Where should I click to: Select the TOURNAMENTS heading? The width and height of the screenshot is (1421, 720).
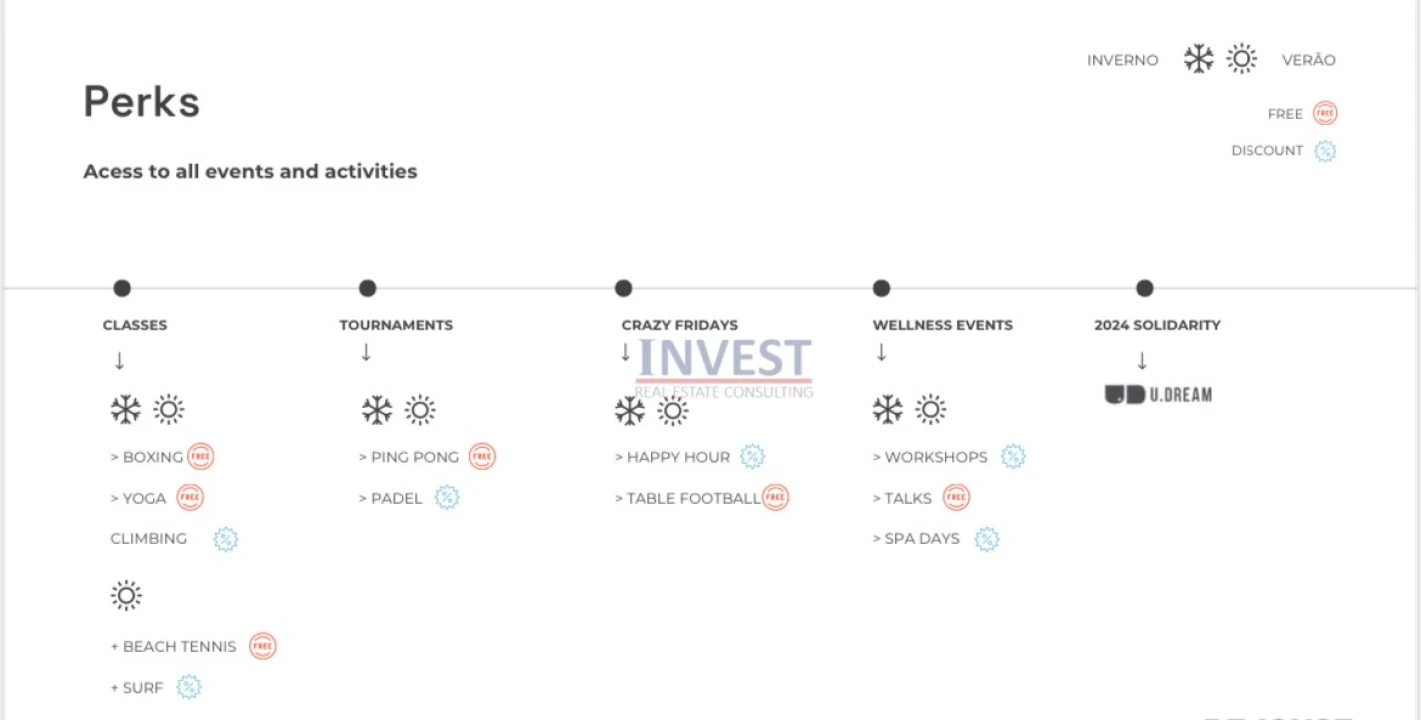(396, 325)
